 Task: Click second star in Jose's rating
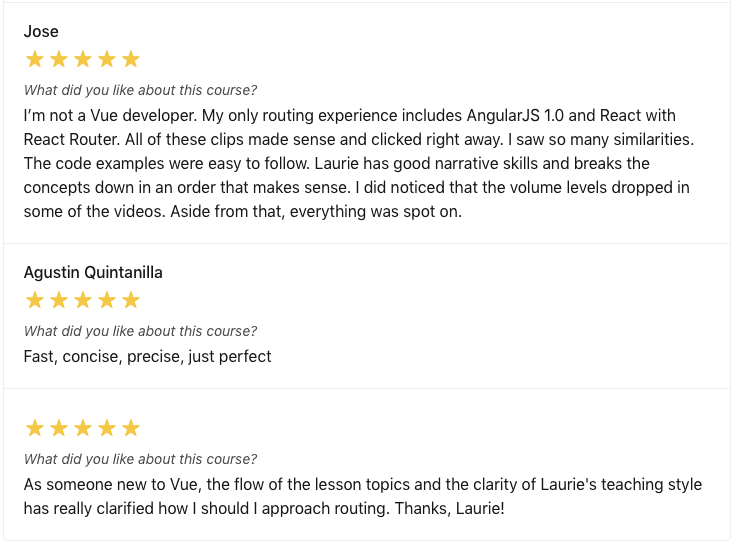pyautogui.click(x=59, y=59)
